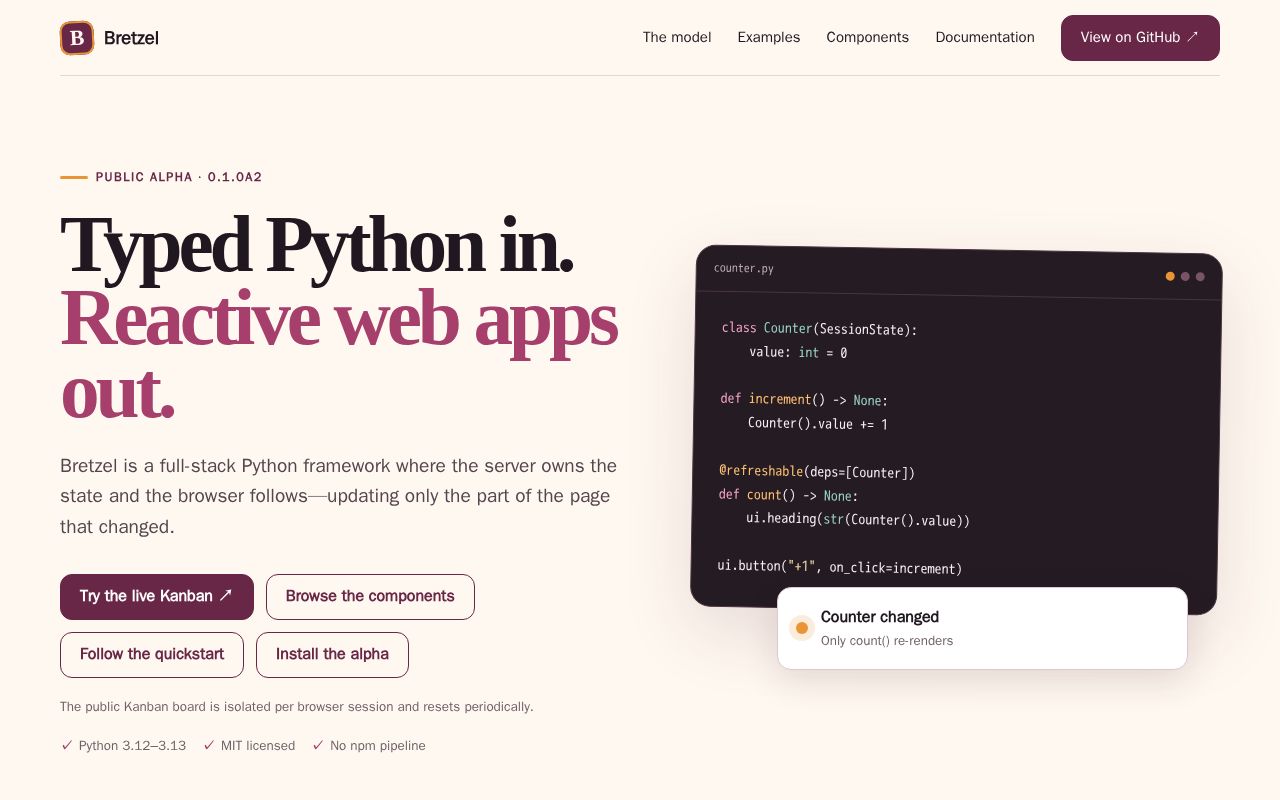
Task: Click the counter.py file name label
Action: [x=744, y=268]
